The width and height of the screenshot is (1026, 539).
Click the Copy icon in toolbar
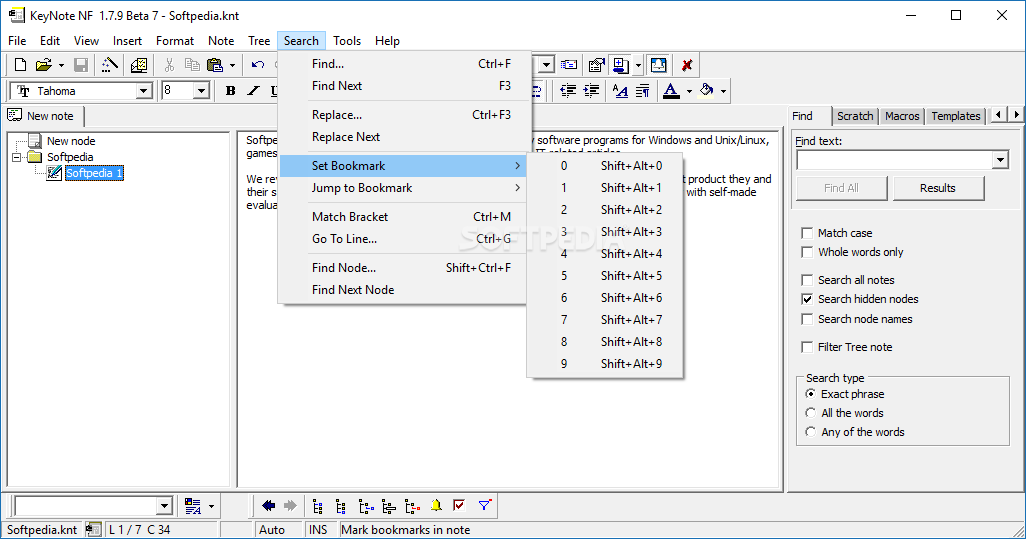click(192, 65)
